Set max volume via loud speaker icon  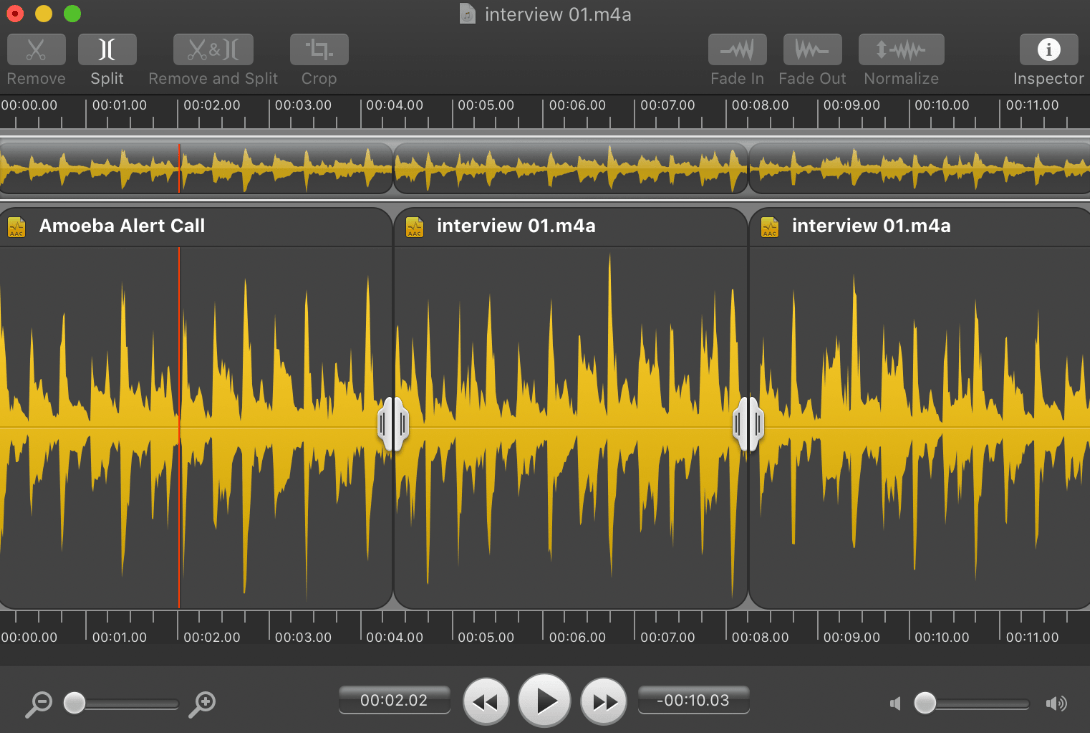point(1056,704)
